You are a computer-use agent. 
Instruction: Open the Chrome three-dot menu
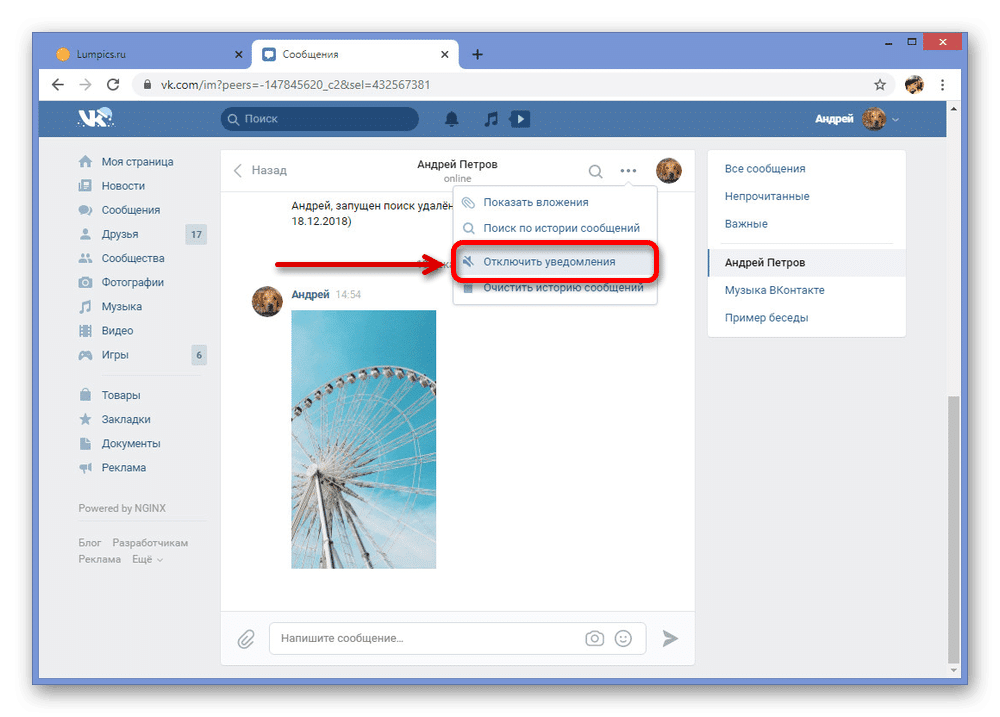point(943,85)
